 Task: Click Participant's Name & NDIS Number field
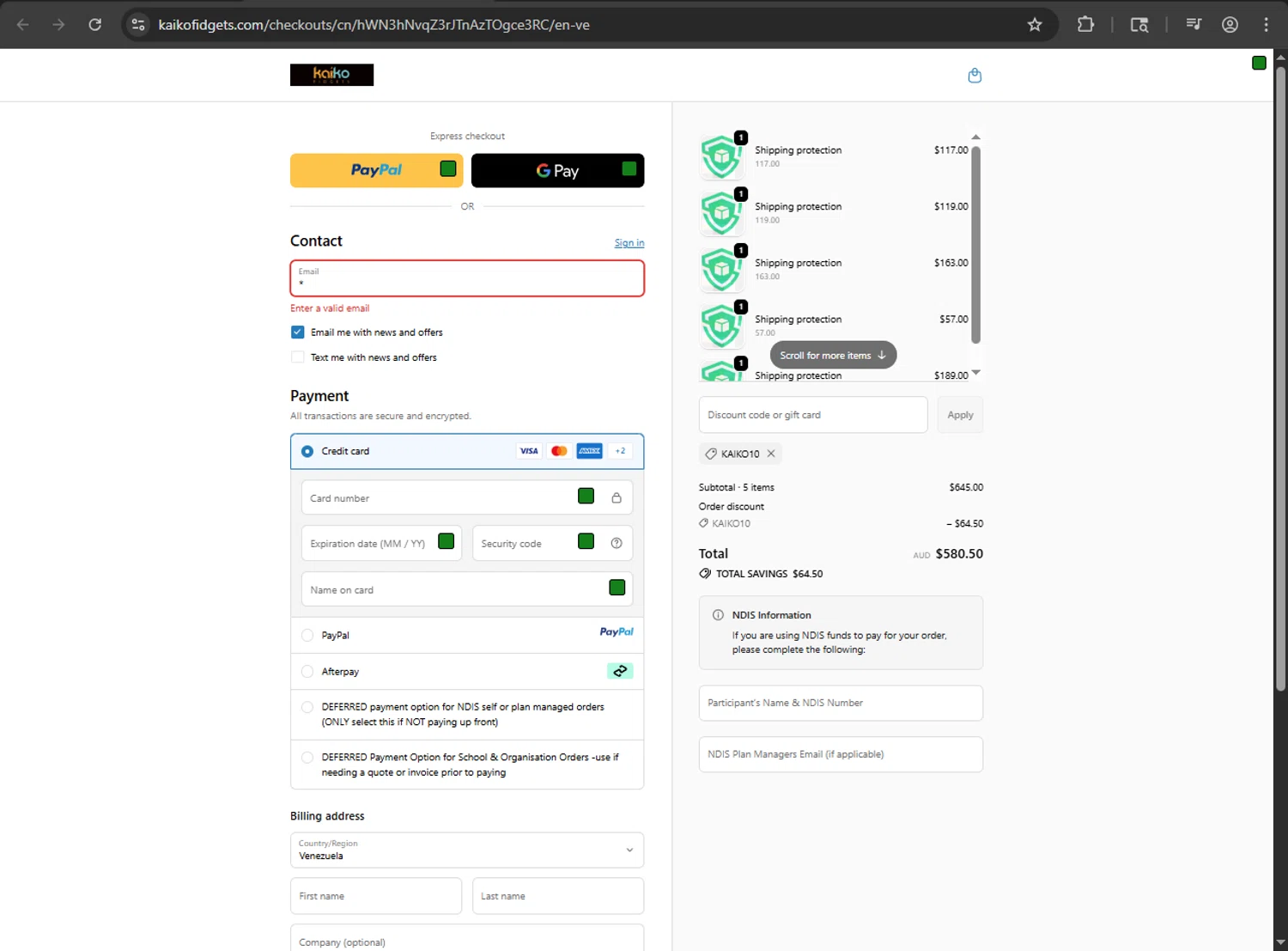[841, 703]
